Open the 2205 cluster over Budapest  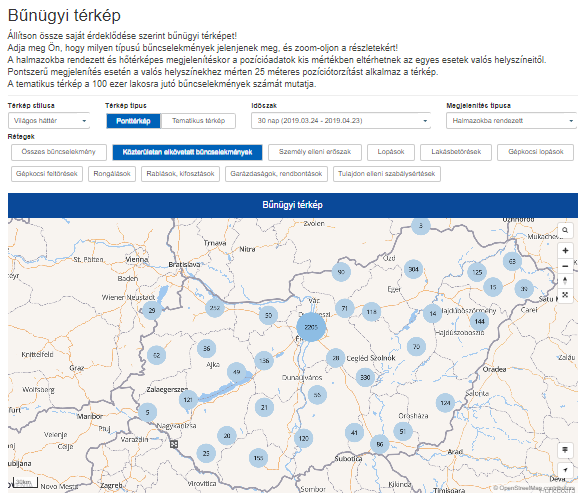pos(311,327)
